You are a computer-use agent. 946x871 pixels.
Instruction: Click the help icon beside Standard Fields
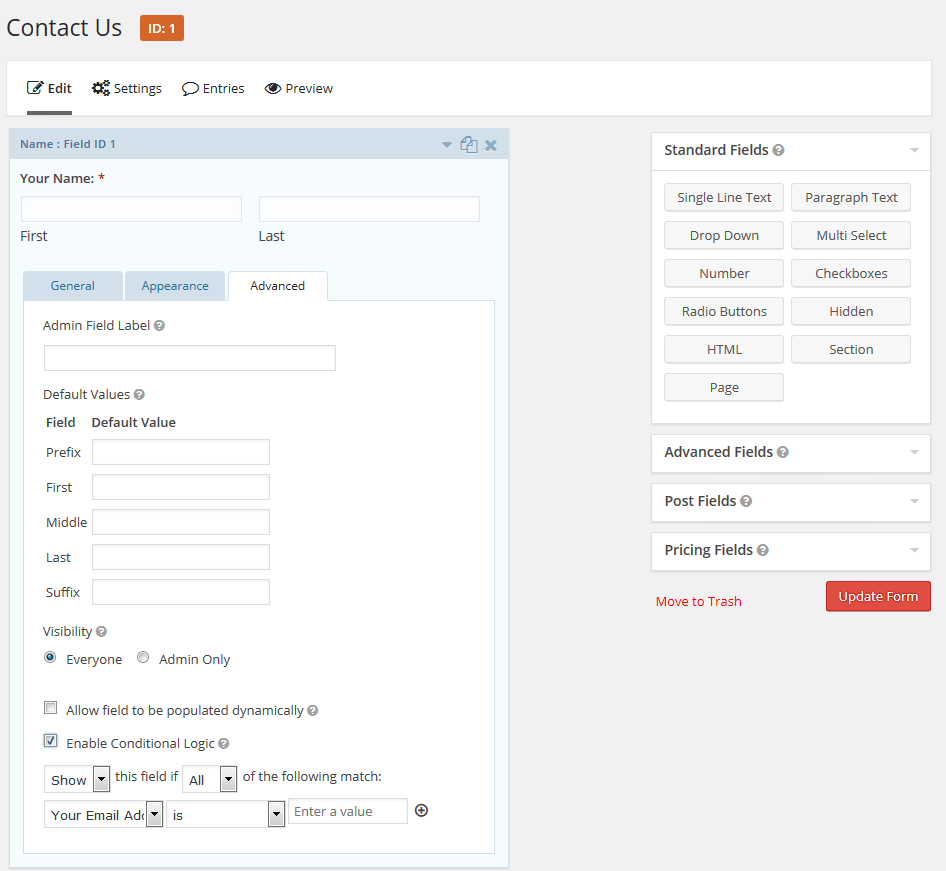tap(779, 150)
